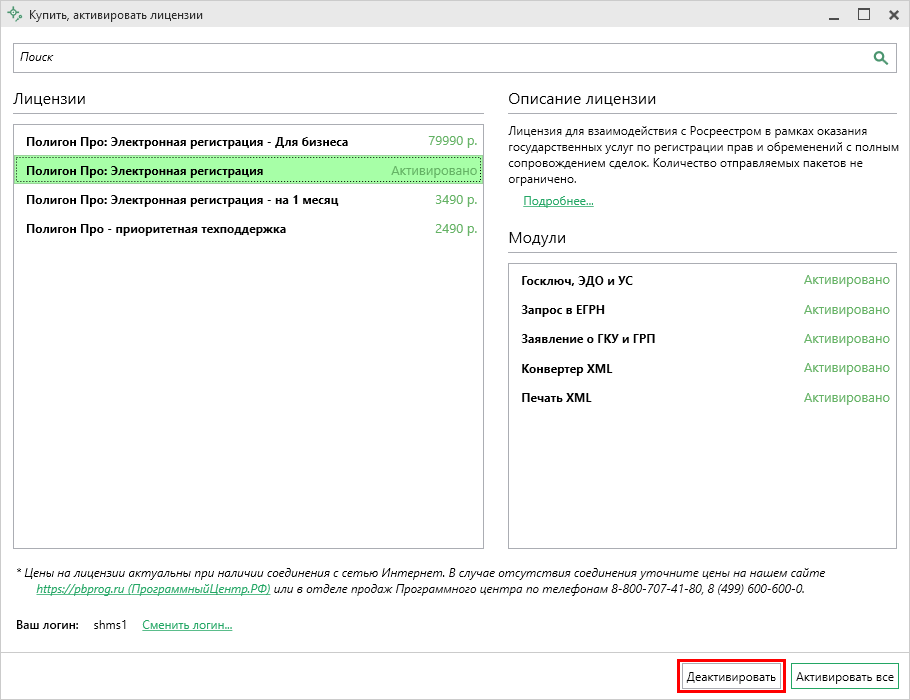This screenshot has width=910, height=700.
Task: Click the login name shms1
Action: point(110,625)
